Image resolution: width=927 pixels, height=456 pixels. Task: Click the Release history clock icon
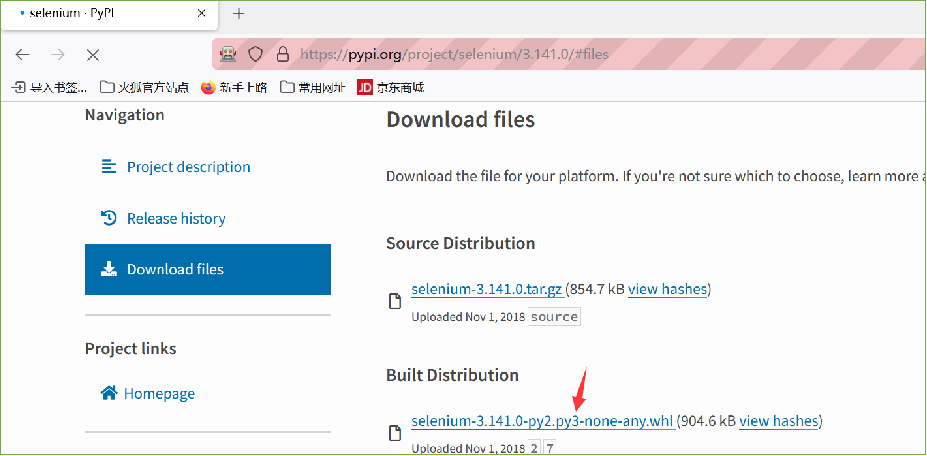click(109, 218)
